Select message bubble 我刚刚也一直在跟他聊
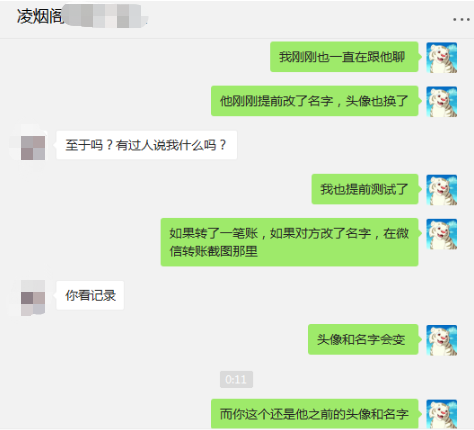This screenshot has width=474, height=430. [x=344, y=57]
